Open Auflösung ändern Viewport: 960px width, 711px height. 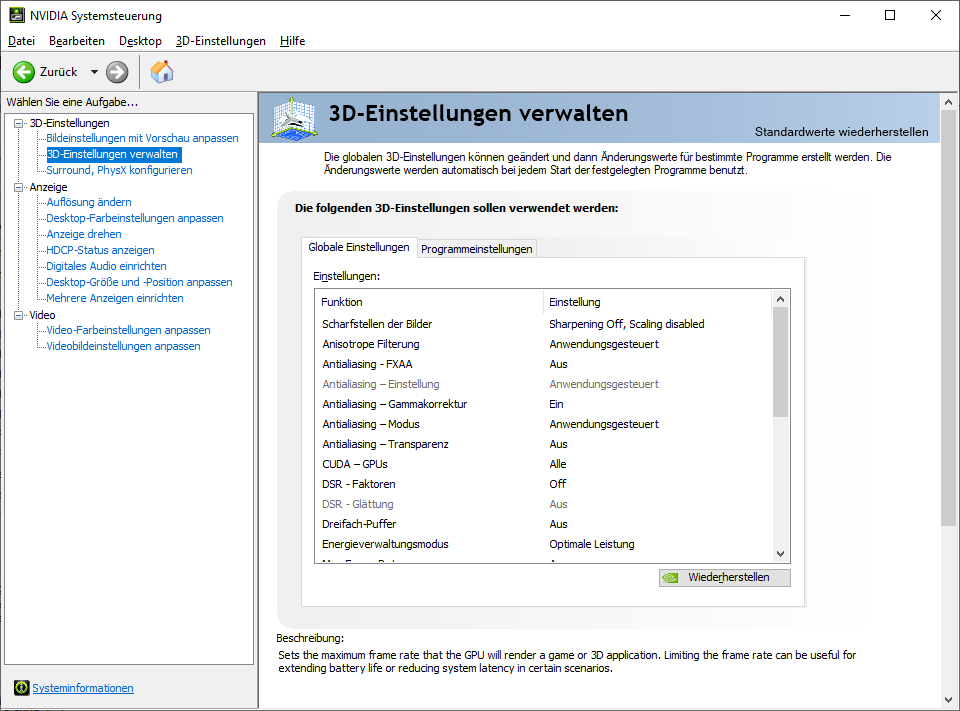coord(89,202)
